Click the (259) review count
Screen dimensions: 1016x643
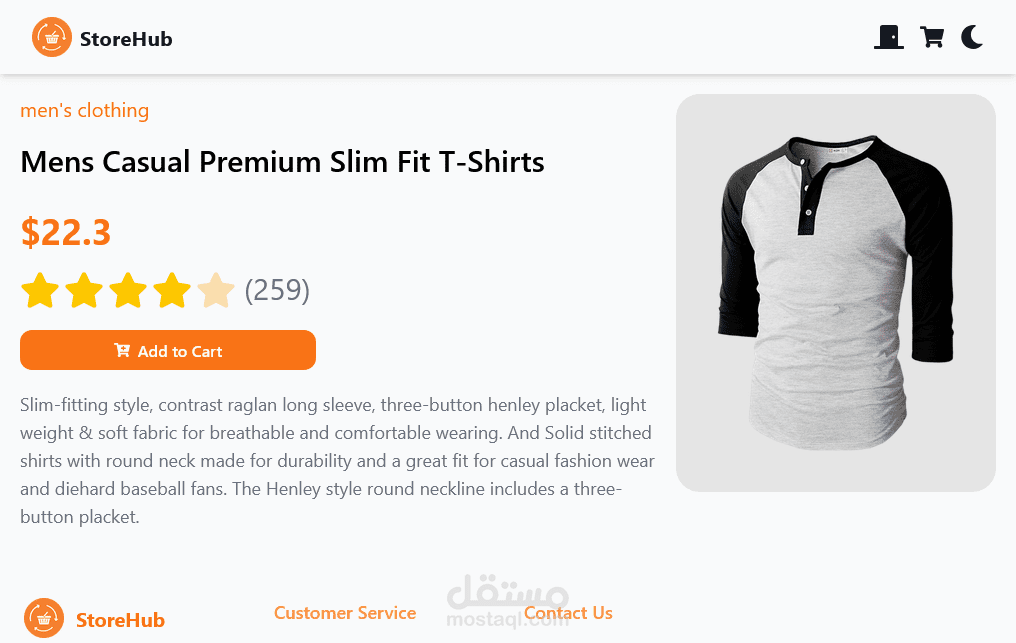coord(277,291)
